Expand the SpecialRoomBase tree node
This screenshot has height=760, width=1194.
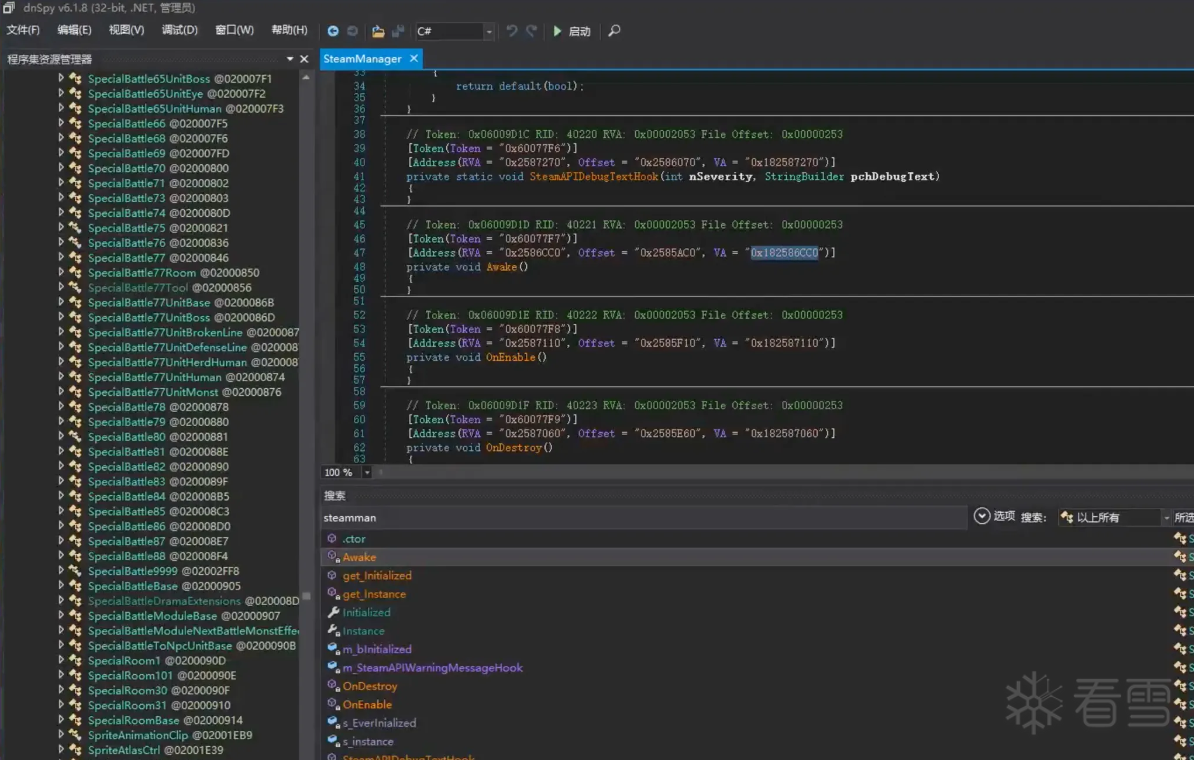[61, 720]
